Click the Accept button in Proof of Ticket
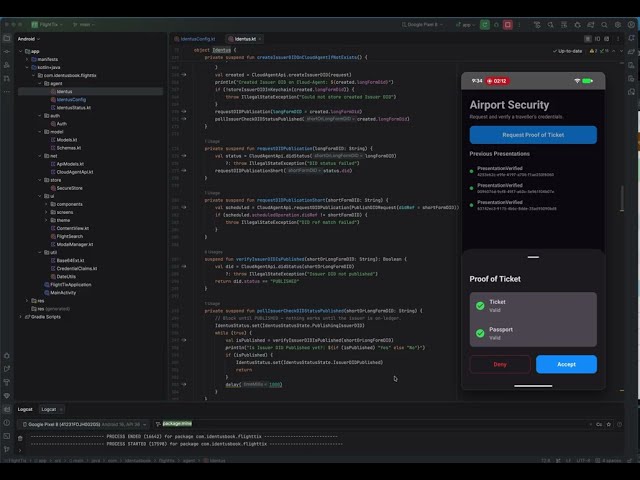This screenshot has width=640, height=480. [567, 364]
